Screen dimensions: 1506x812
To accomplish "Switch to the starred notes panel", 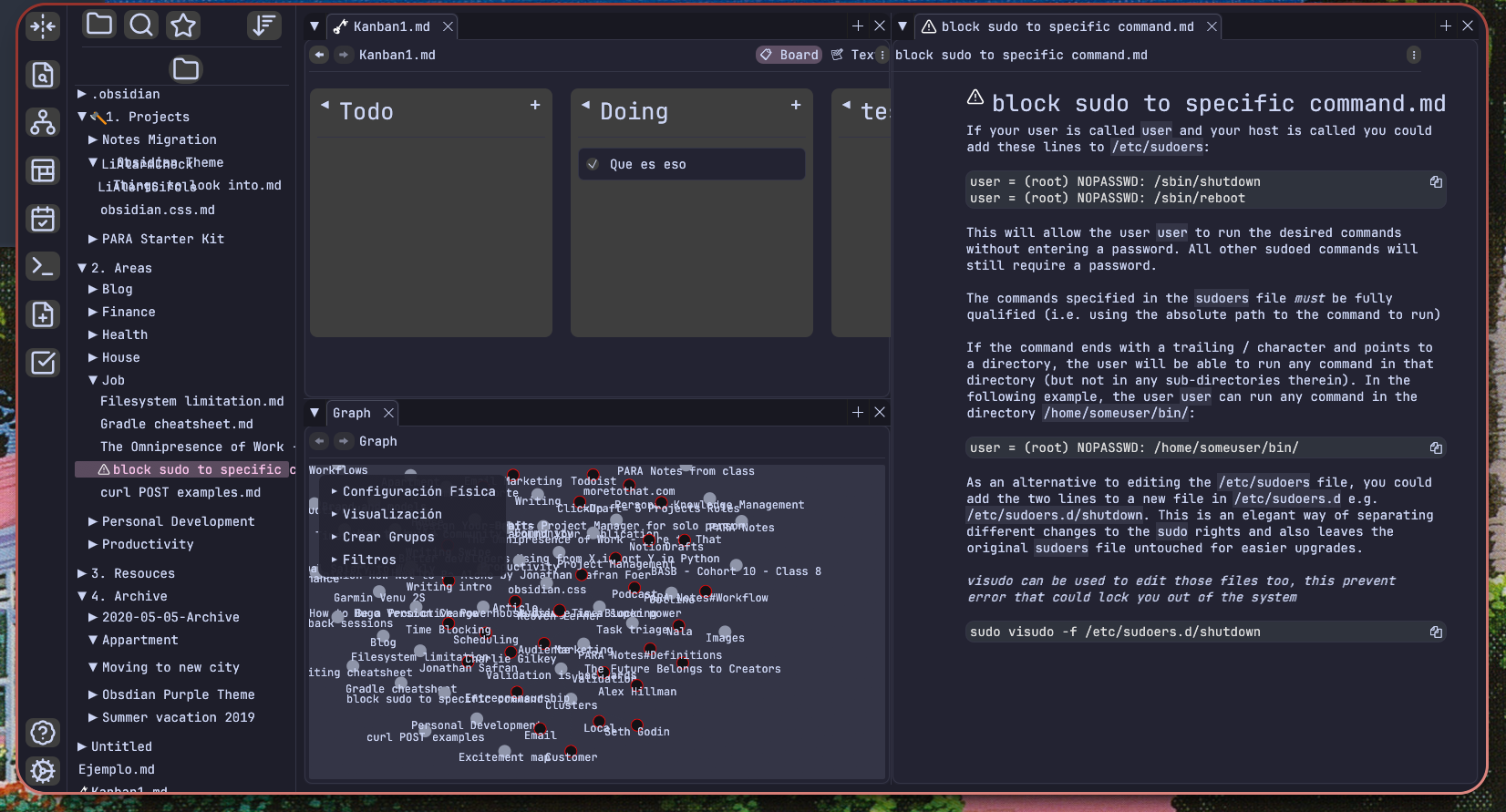I will (183, 25).
